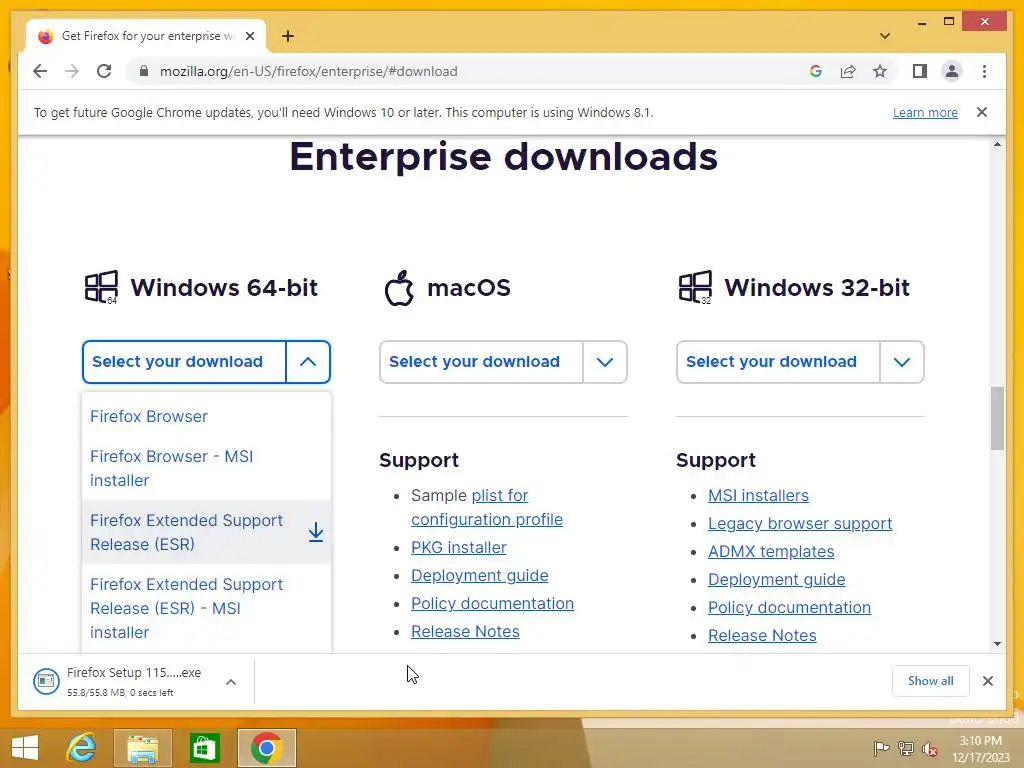
Task: Open Windows 32-bit Policy documentation link
Action: (789, 607)
